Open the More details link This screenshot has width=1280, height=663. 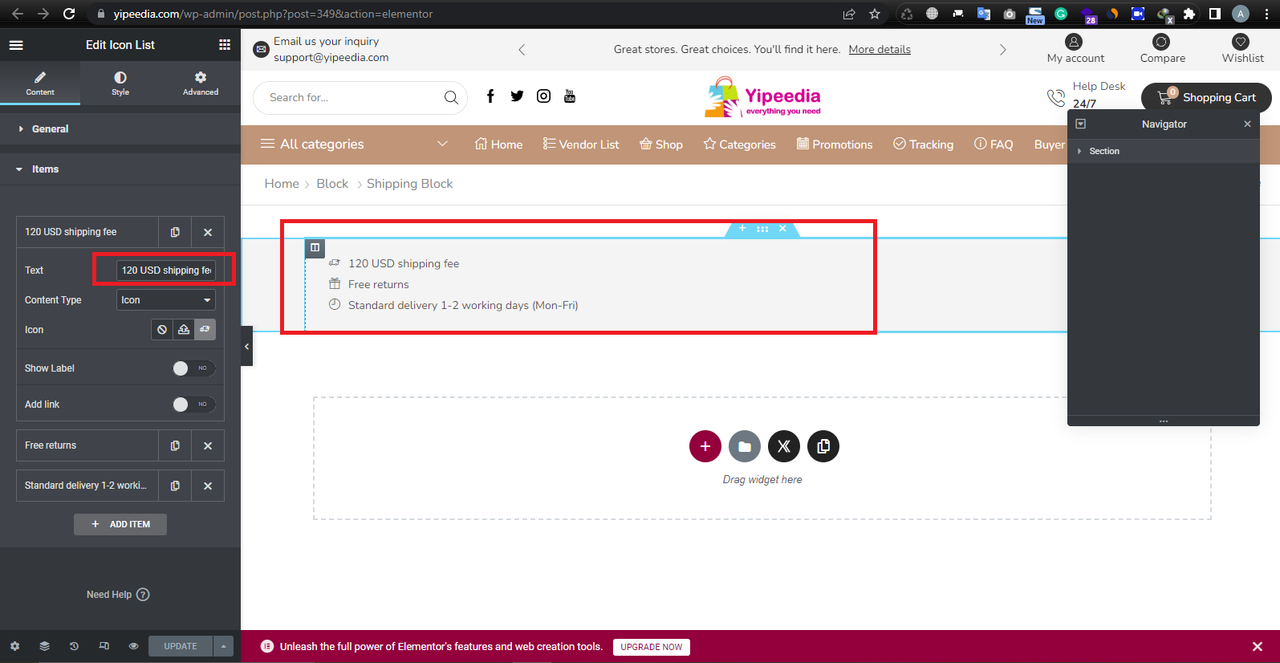[880, 49]
